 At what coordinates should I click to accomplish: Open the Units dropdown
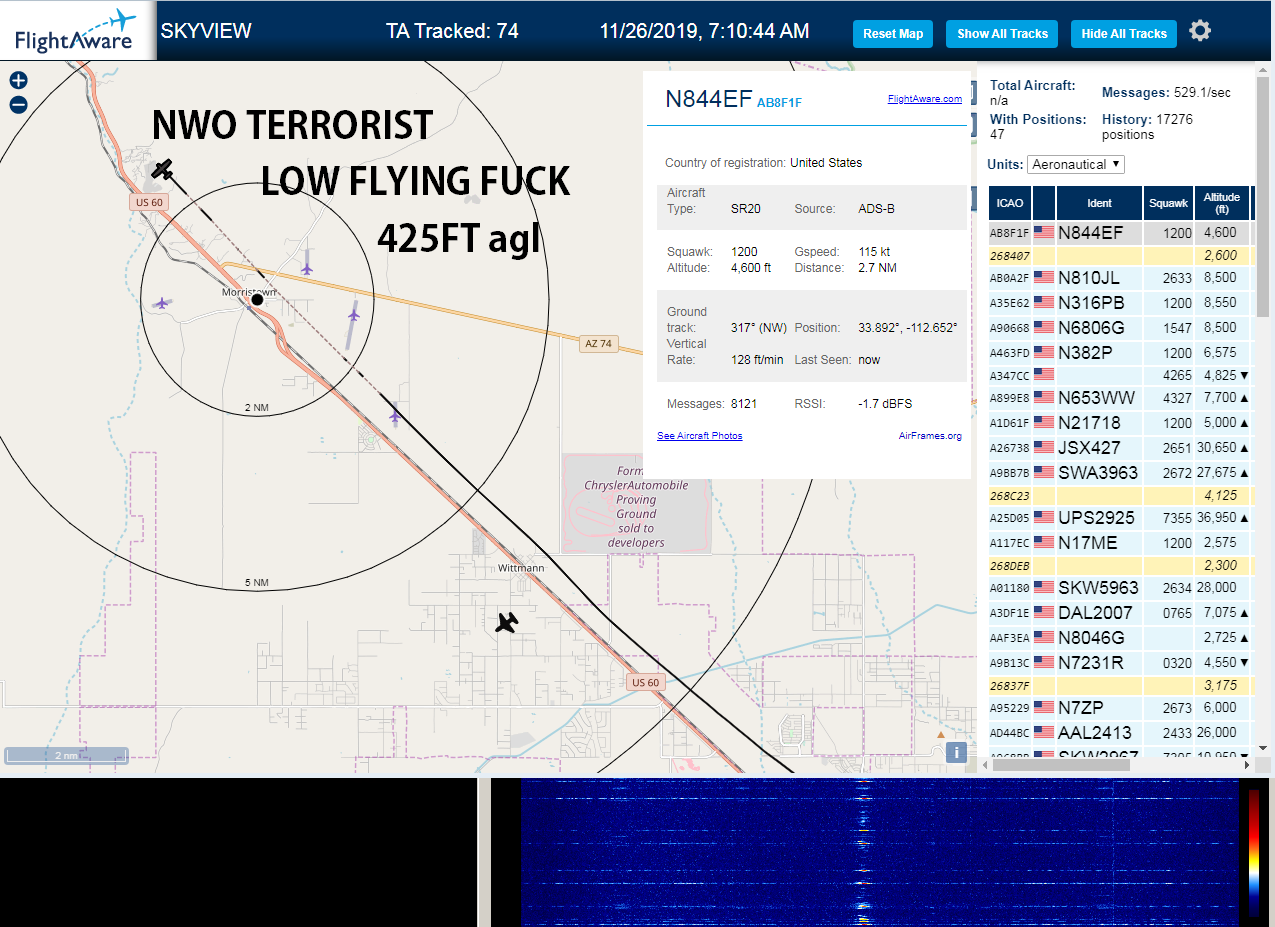1076,164
